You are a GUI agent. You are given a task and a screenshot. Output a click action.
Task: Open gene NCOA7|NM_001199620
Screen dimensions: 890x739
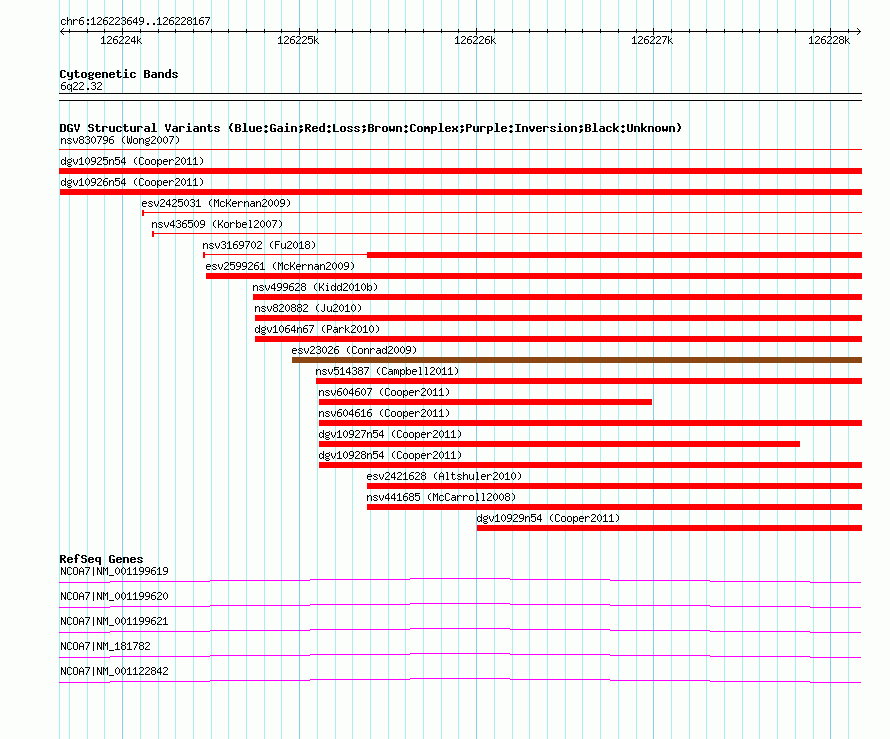pos(114,597)
